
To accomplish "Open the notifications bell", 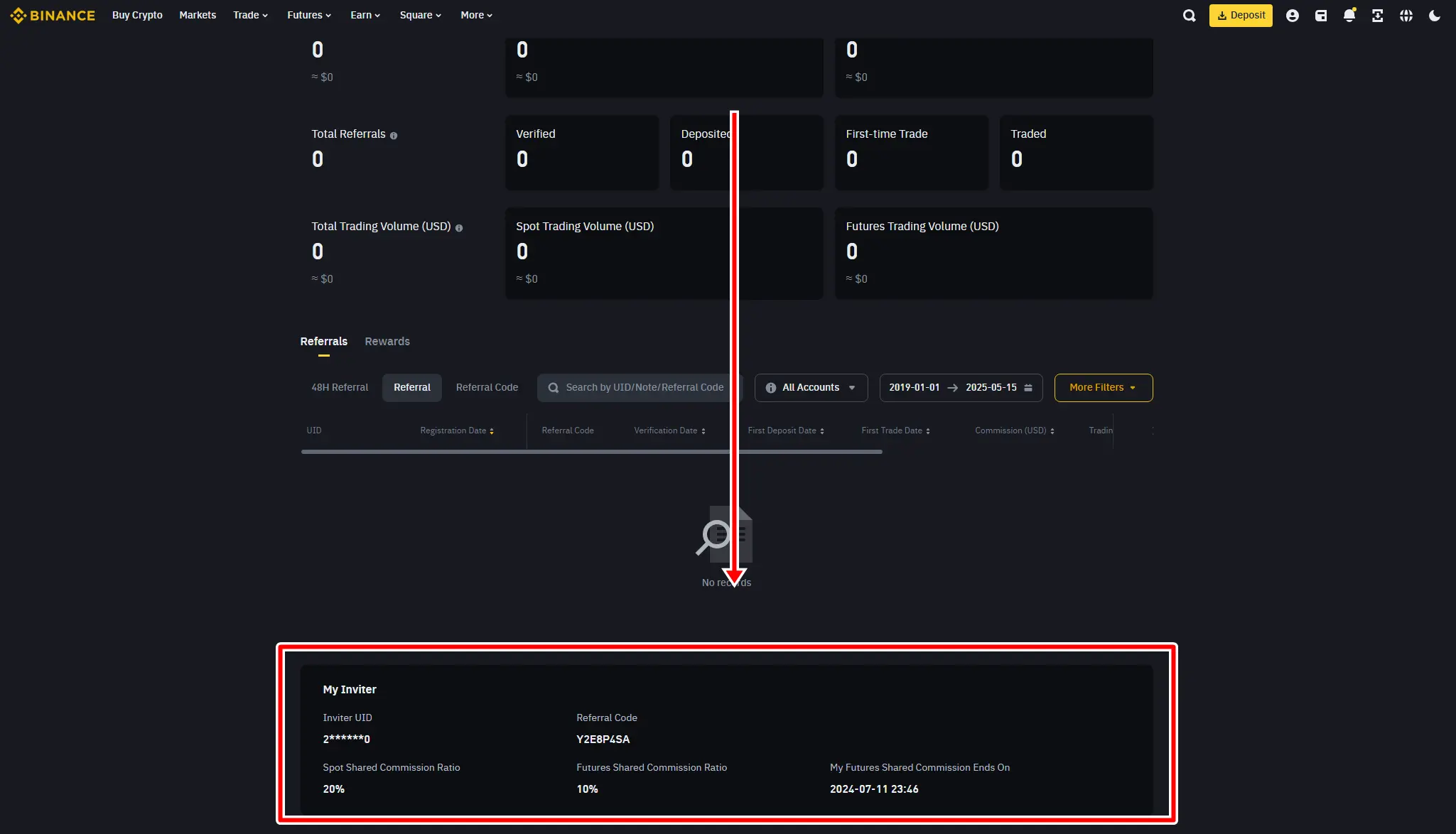I will point(1349,16).
